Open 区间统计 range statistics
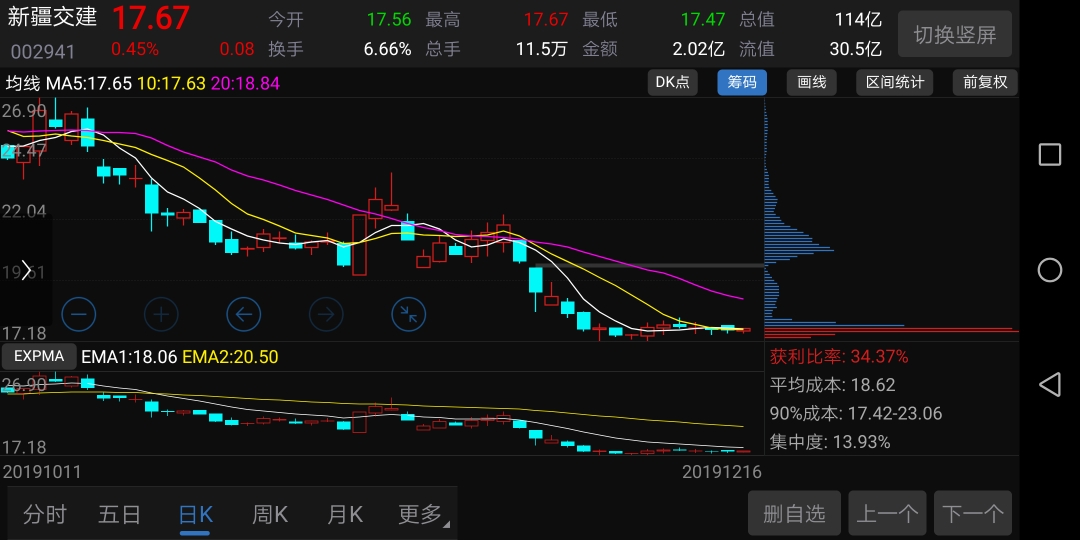 pos(895,83)
